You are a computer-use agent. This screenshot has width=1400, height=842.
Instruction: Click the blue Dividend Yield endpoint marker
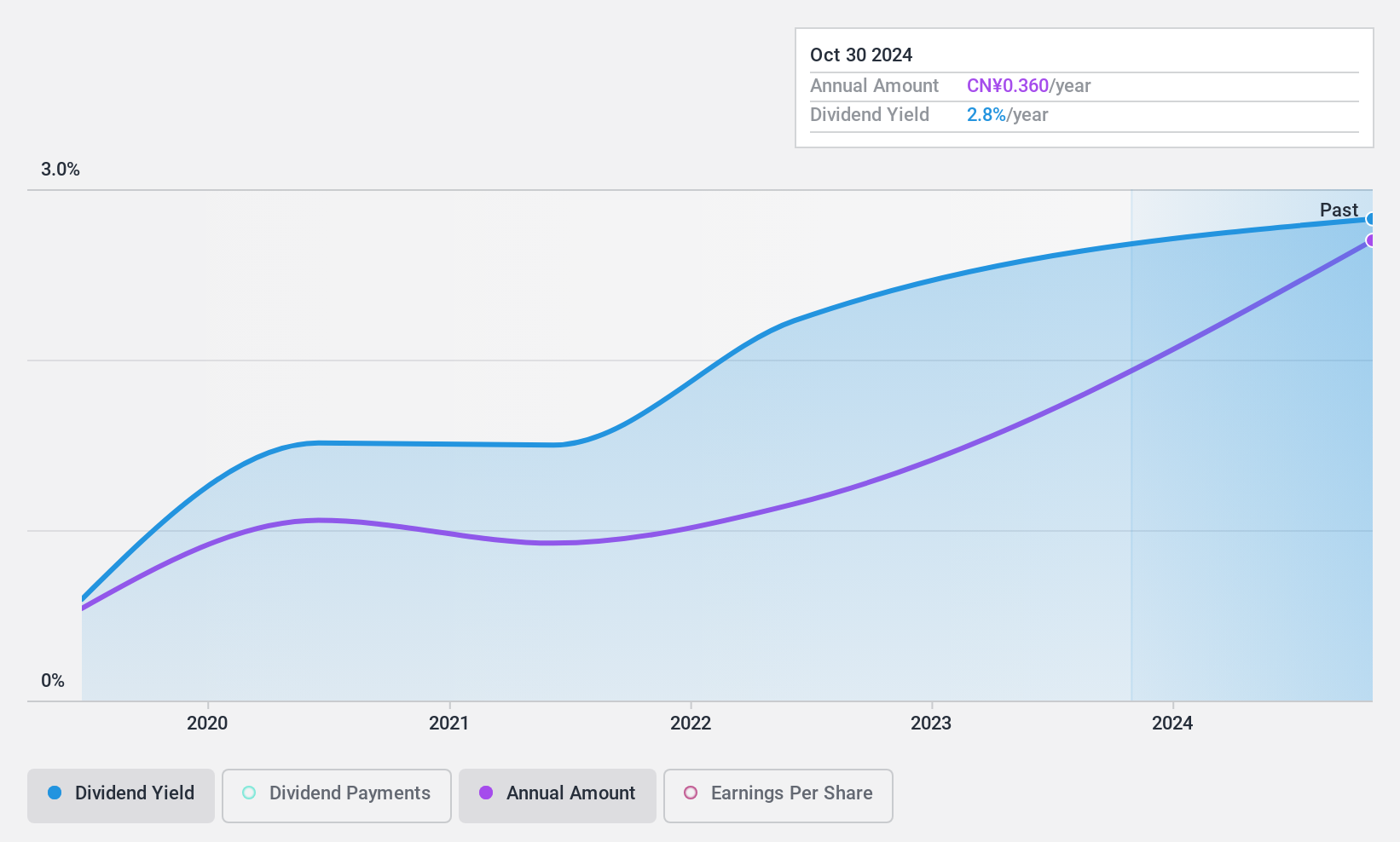pyautogui.click(x=1371, y=219)
